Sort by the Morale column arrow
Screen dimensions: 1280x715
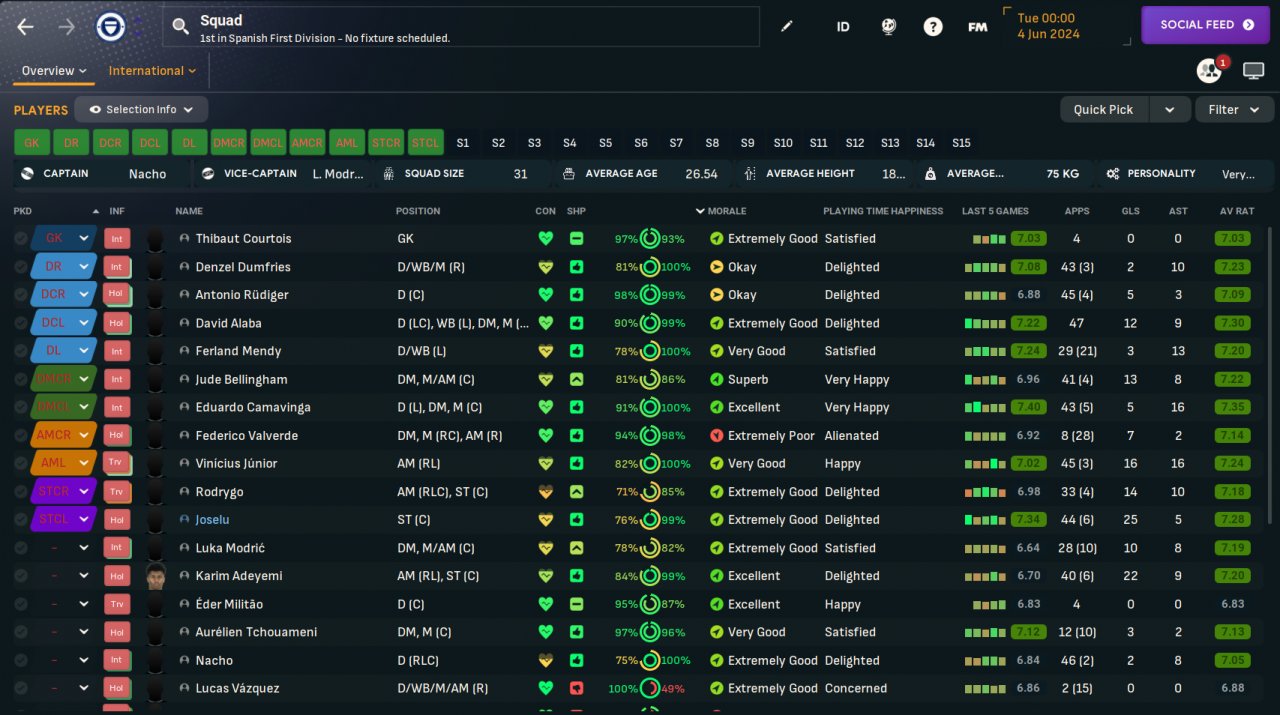tap(700, 212)
